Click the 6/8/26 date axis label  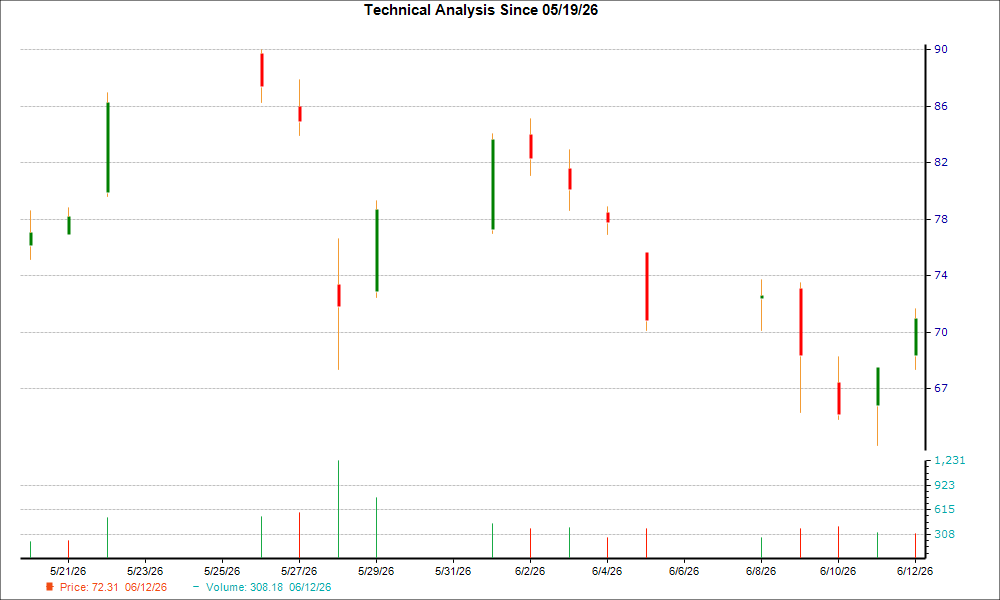(x=761, y=571)
